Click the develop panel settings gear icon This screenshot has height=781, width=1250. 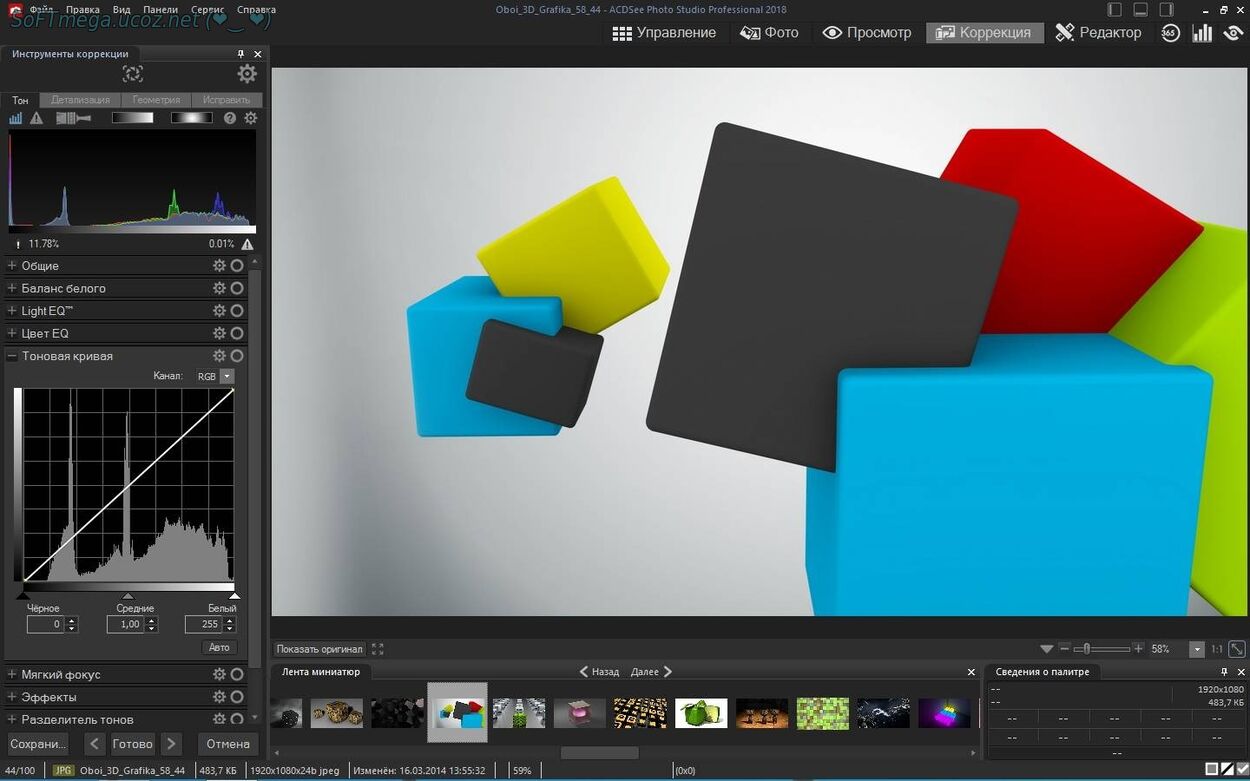pos(247,74)
